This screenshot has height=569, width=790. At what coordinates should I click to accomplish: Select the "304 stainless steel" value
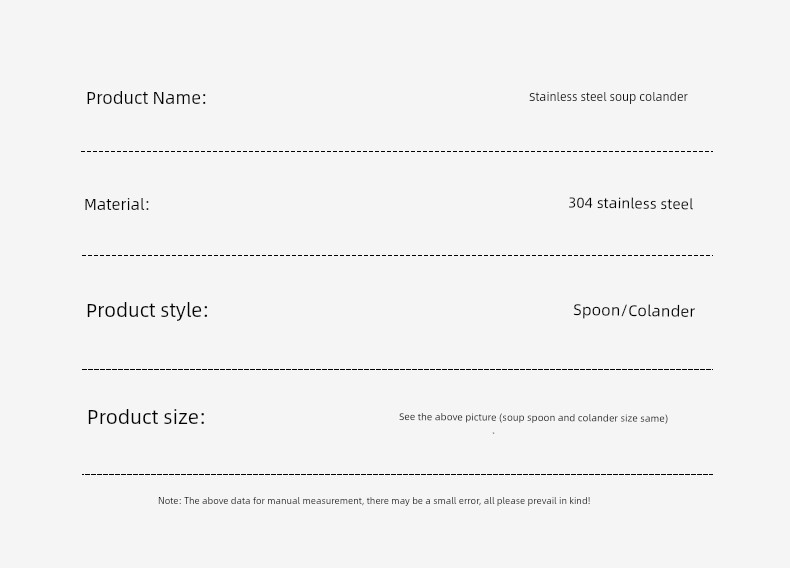[x=630, y=204]
